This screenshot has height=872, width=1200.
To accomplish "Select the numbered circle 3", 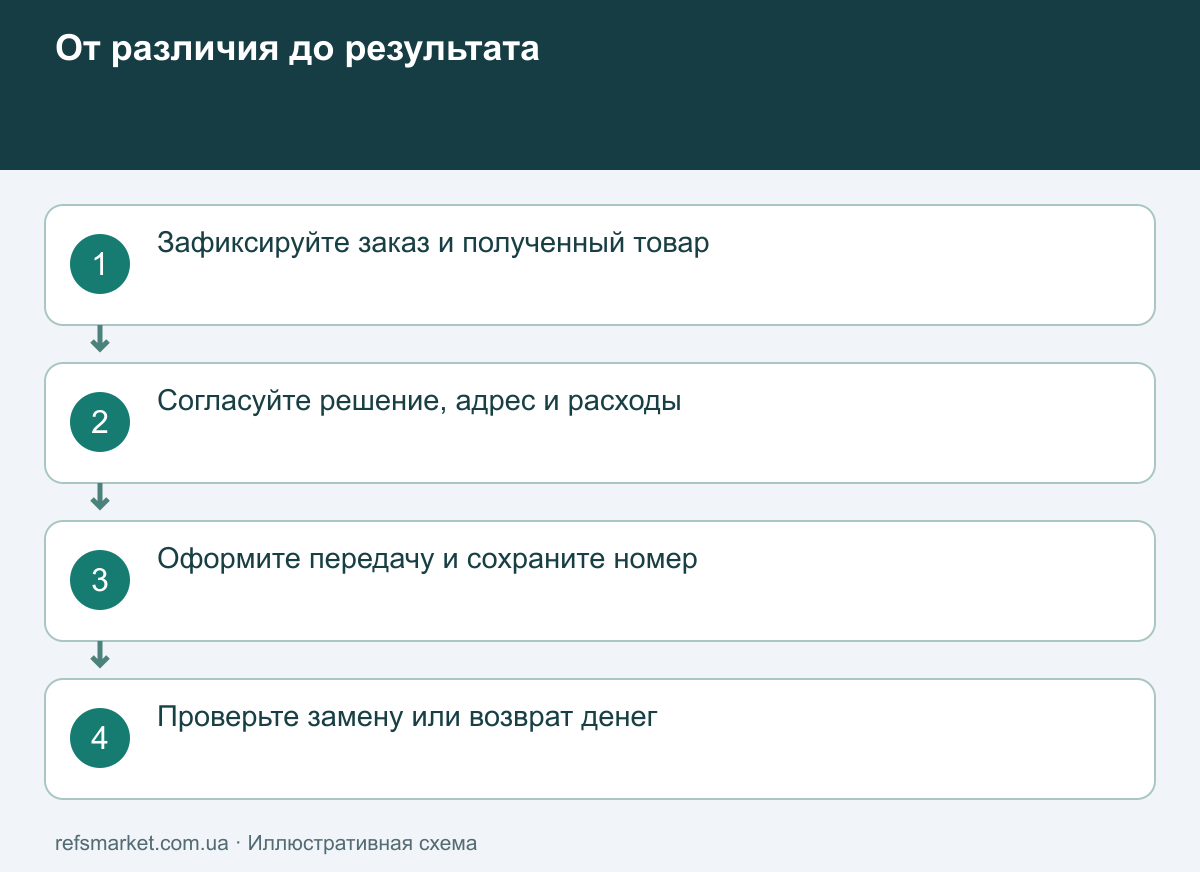I will (x=100, y=580).
